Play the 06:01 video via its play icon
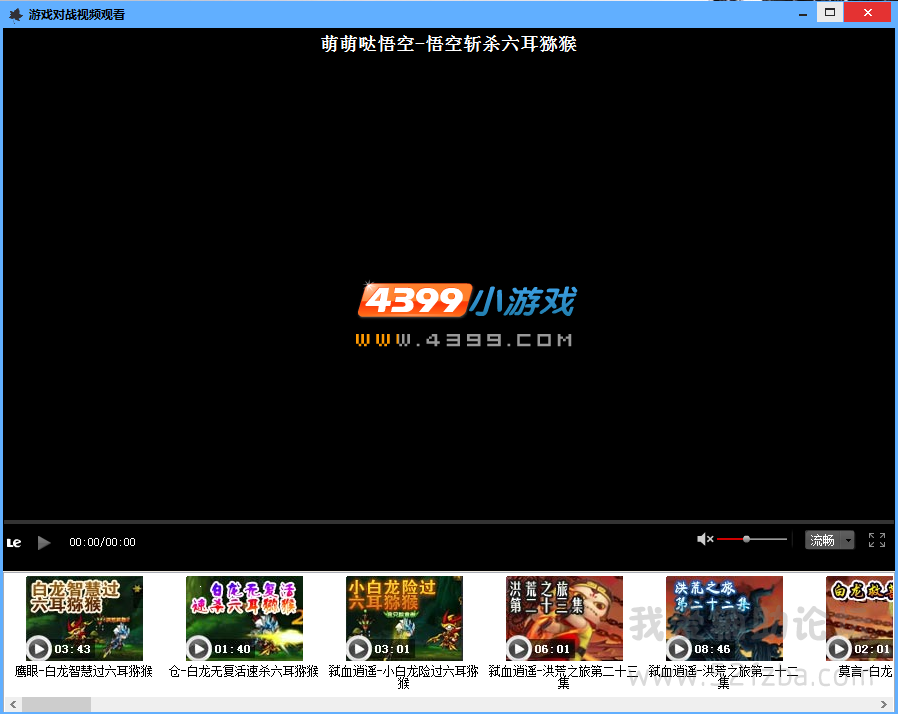Image resolution: width=898 pixels, height=714 pixels. point(518,649)
